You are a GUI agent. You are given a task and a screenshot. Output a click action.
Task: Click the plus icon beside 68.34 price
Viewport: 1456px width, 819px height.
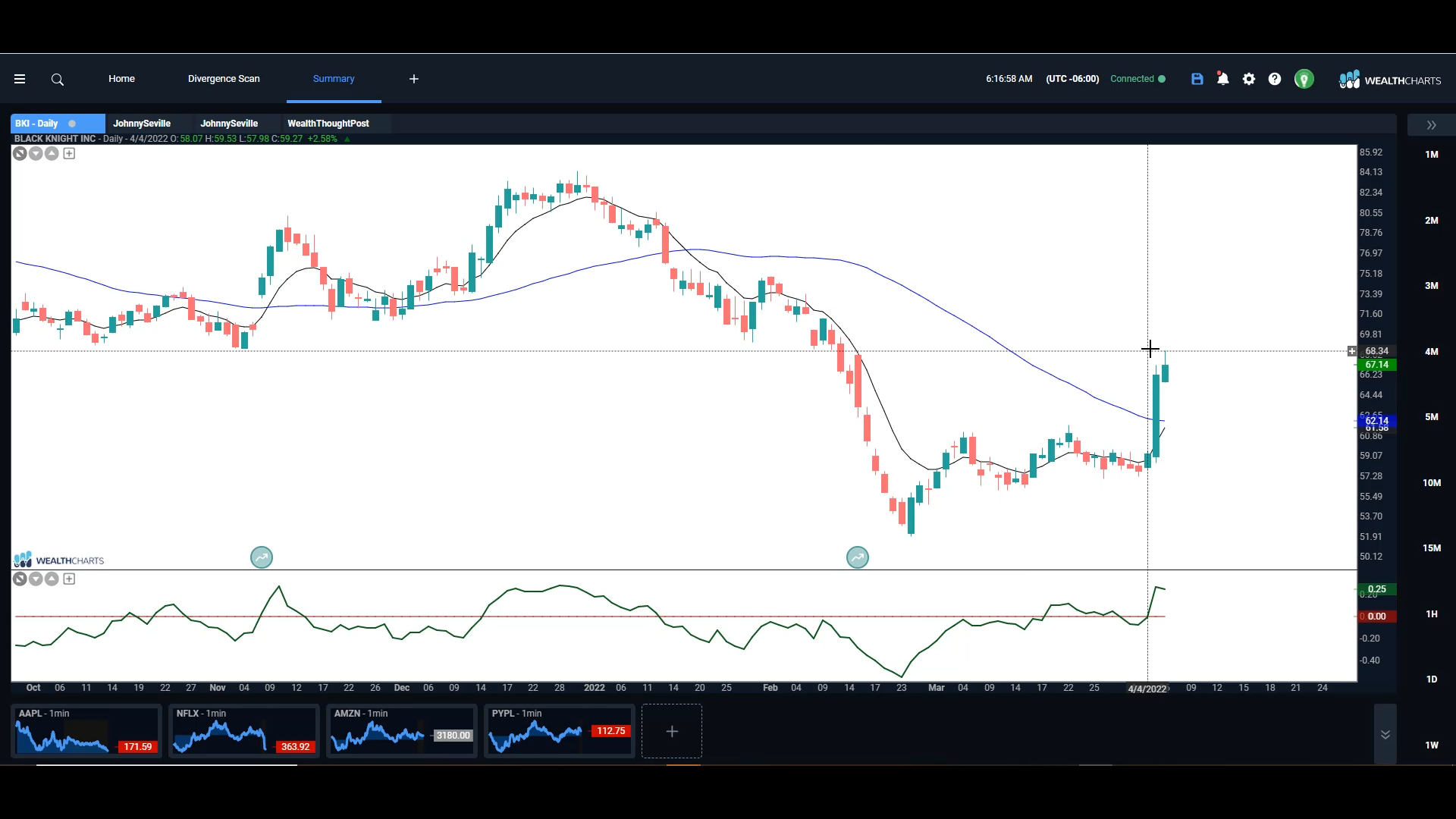click(x=1351, y=351)
